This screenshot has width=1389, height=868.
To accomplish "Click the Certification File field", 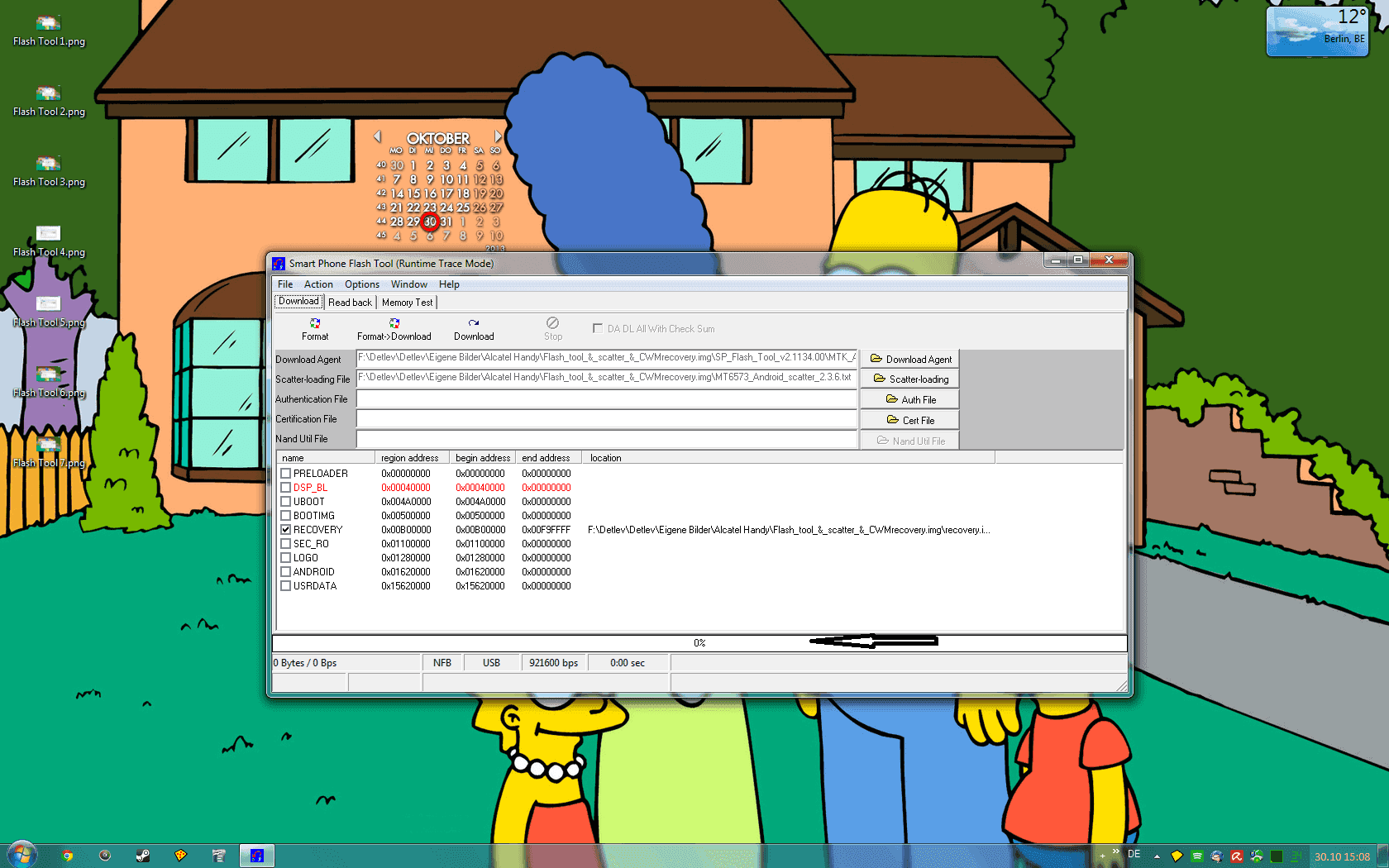I will 607,418.
